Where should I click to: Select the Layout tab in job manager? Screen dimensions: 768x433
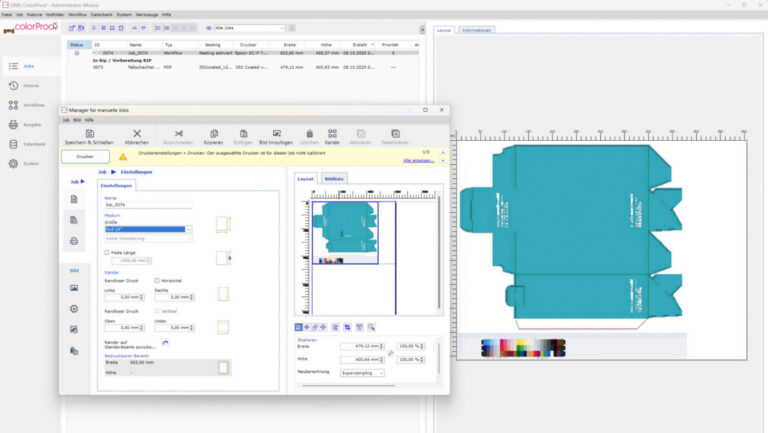coord(306,179)
